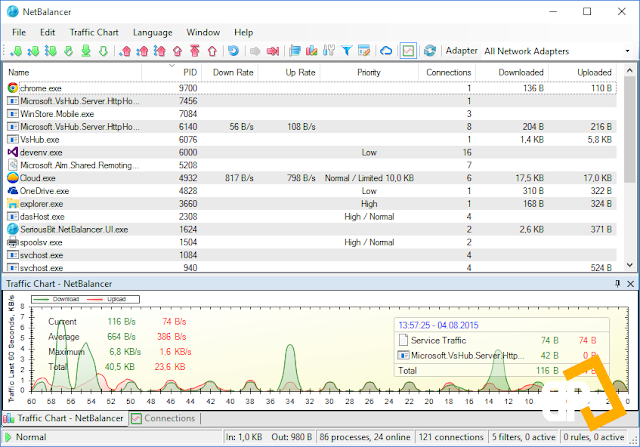Click the blue circular reset arrow icon

233,51
